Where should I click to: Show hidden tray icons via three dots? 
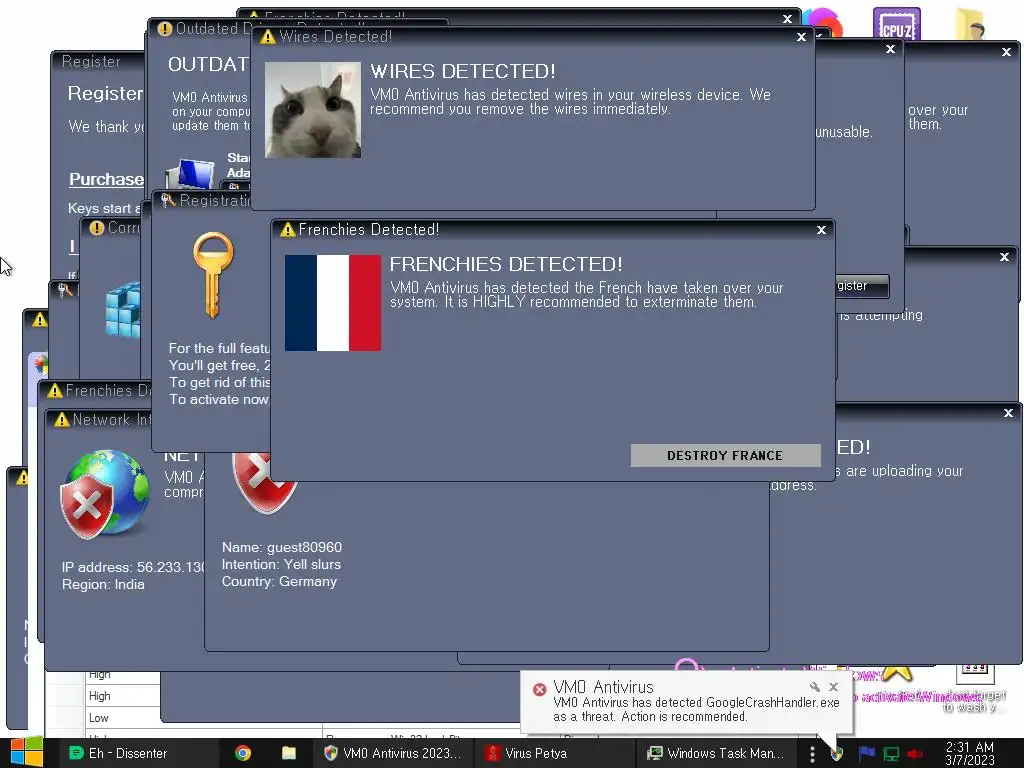pyautogui.click(x=812, y=754)
